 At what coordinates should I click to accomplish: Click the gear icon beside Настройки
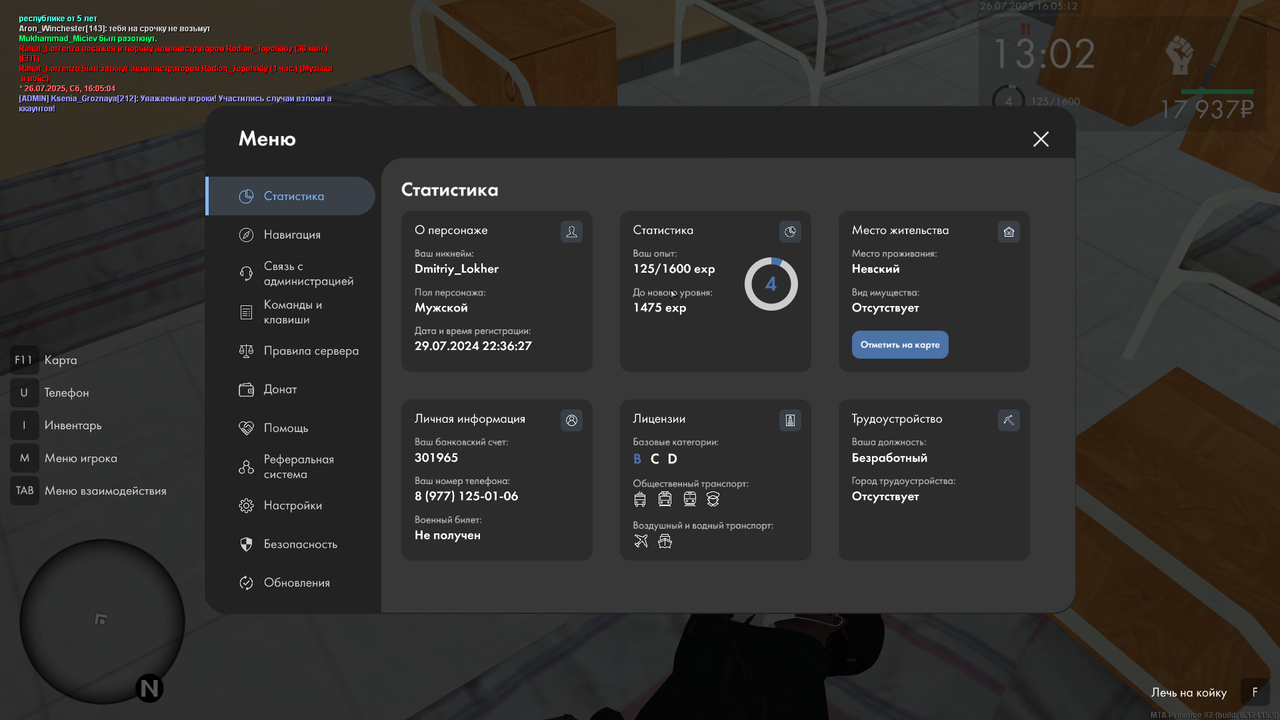click(246, 506)
